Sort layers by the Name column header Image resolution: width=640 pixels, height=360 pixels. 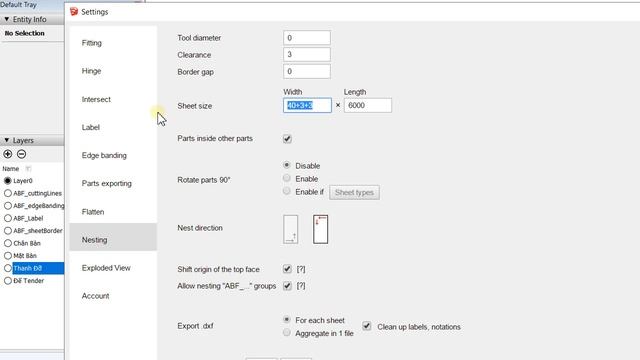(11, 169)
